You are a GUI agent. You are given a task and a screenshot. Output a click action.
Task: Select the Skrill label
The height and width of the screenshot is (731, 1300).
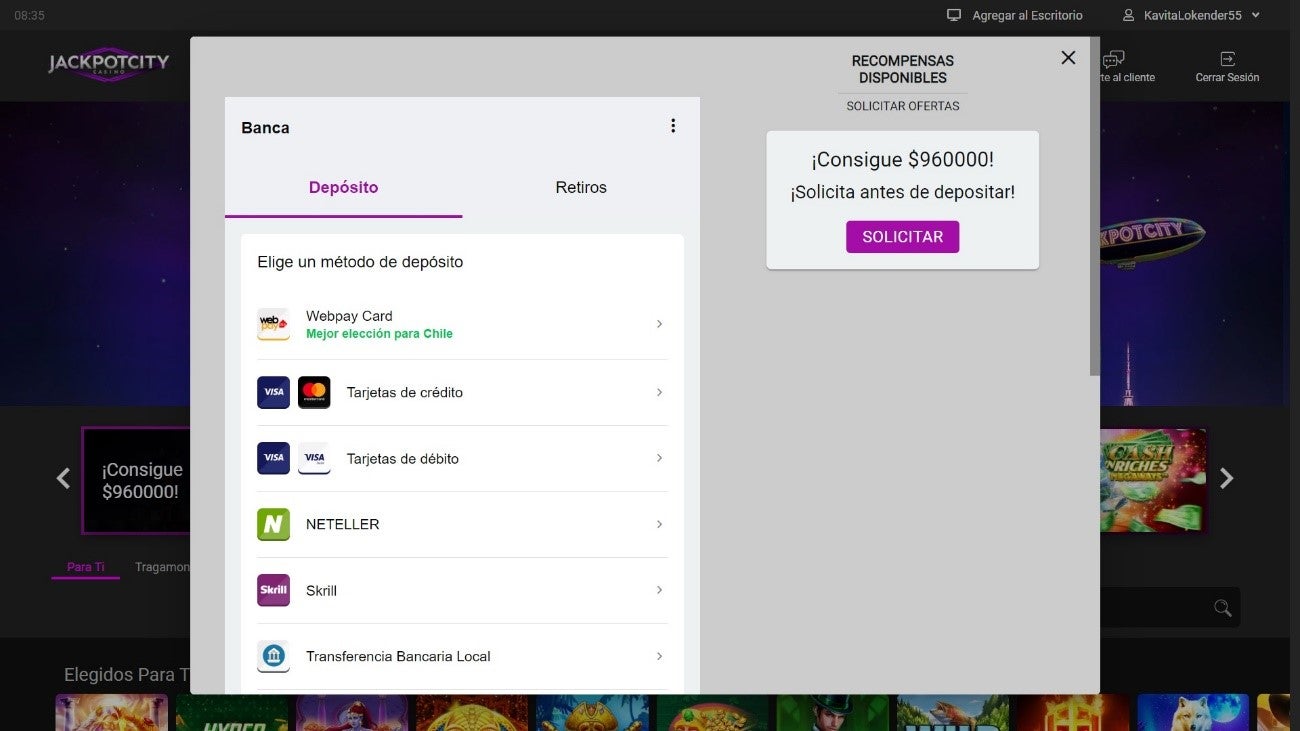pyautogui.click(x=321, y=591)
